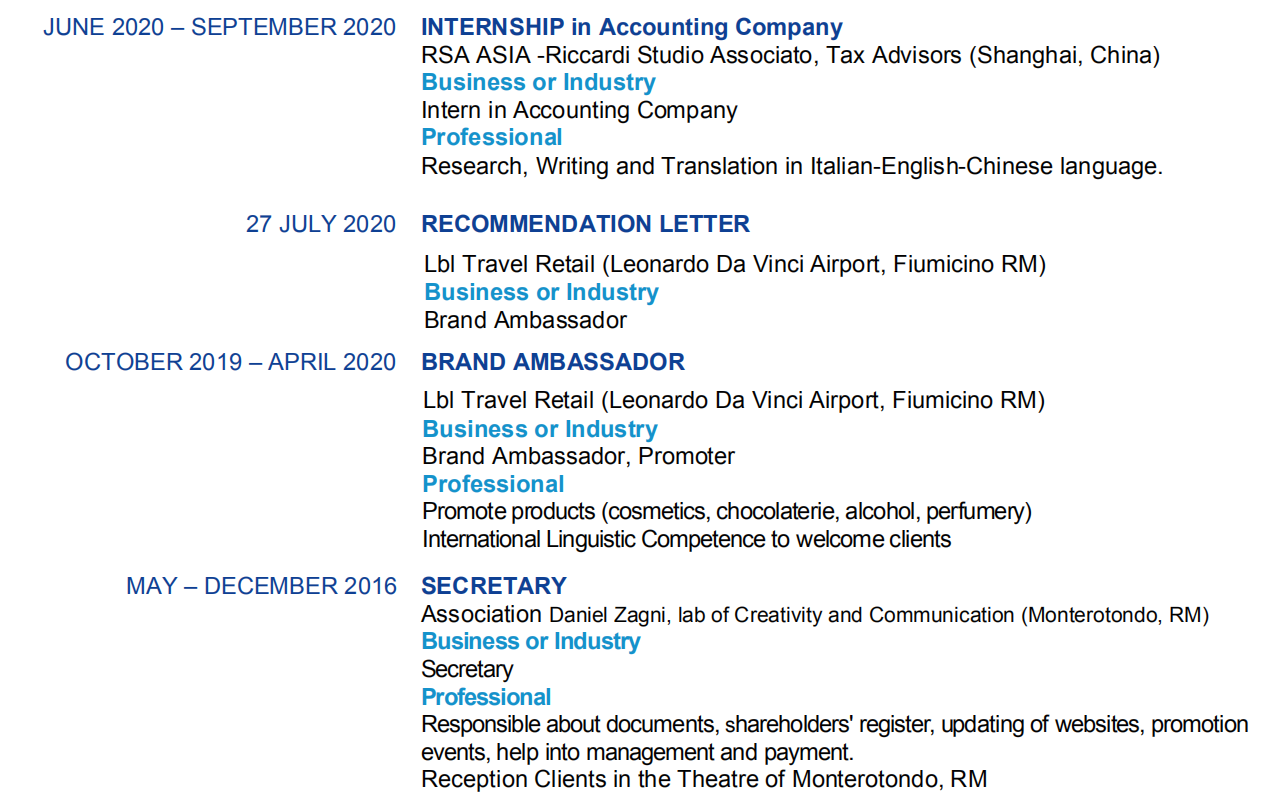Click the "JUNE 2020 – SEPTEMBER 2020" date range
The height and width of the screenshot is (796, 1265).
click(220, 28)
